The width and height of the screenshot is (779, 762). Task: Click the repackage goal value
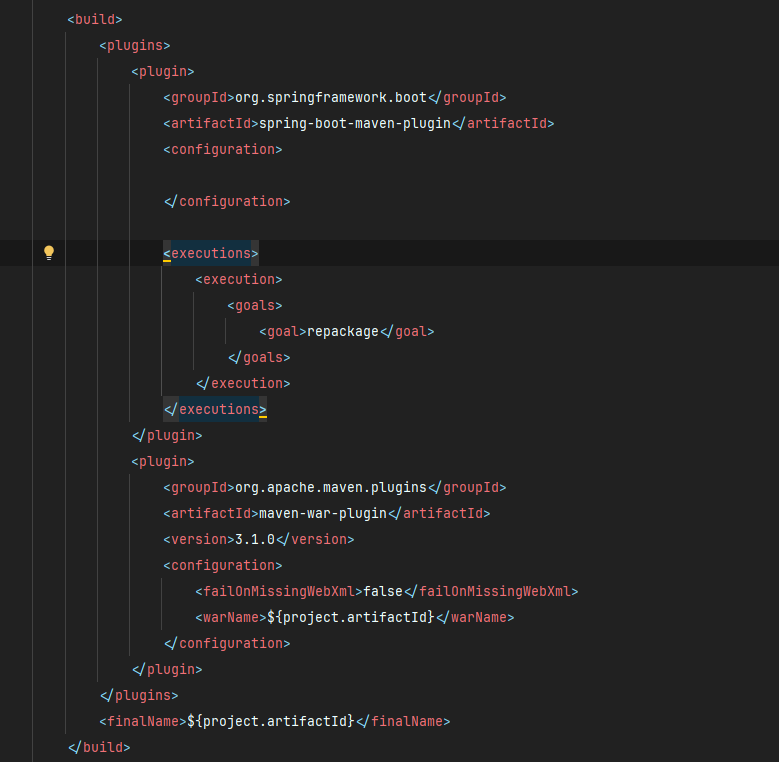343,331
